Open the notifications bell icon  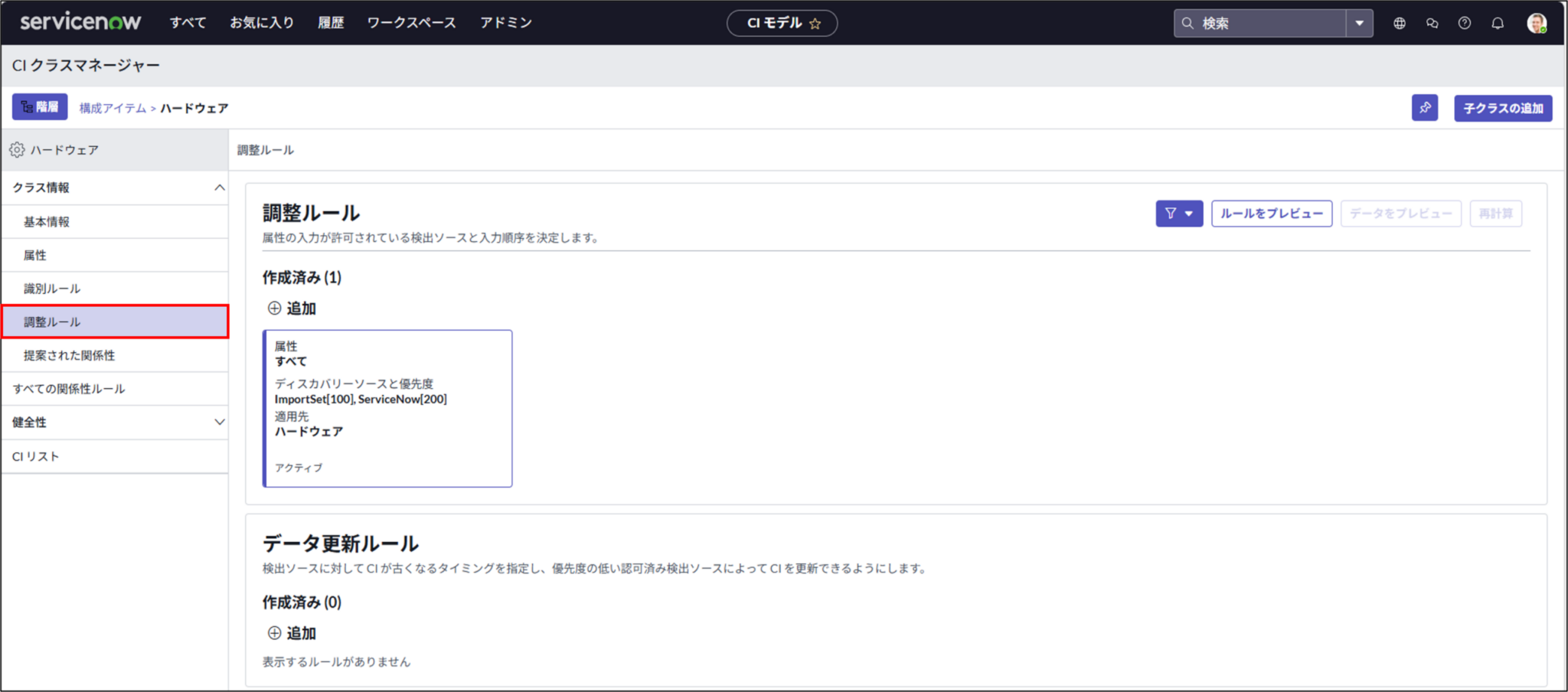coord(1498,23)
